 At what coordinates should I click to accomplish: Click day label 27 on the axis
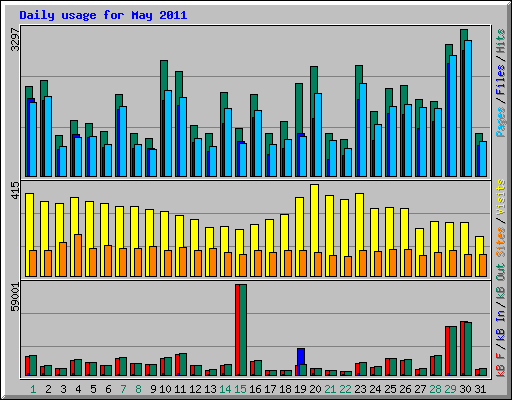click(x=420, y=389)
